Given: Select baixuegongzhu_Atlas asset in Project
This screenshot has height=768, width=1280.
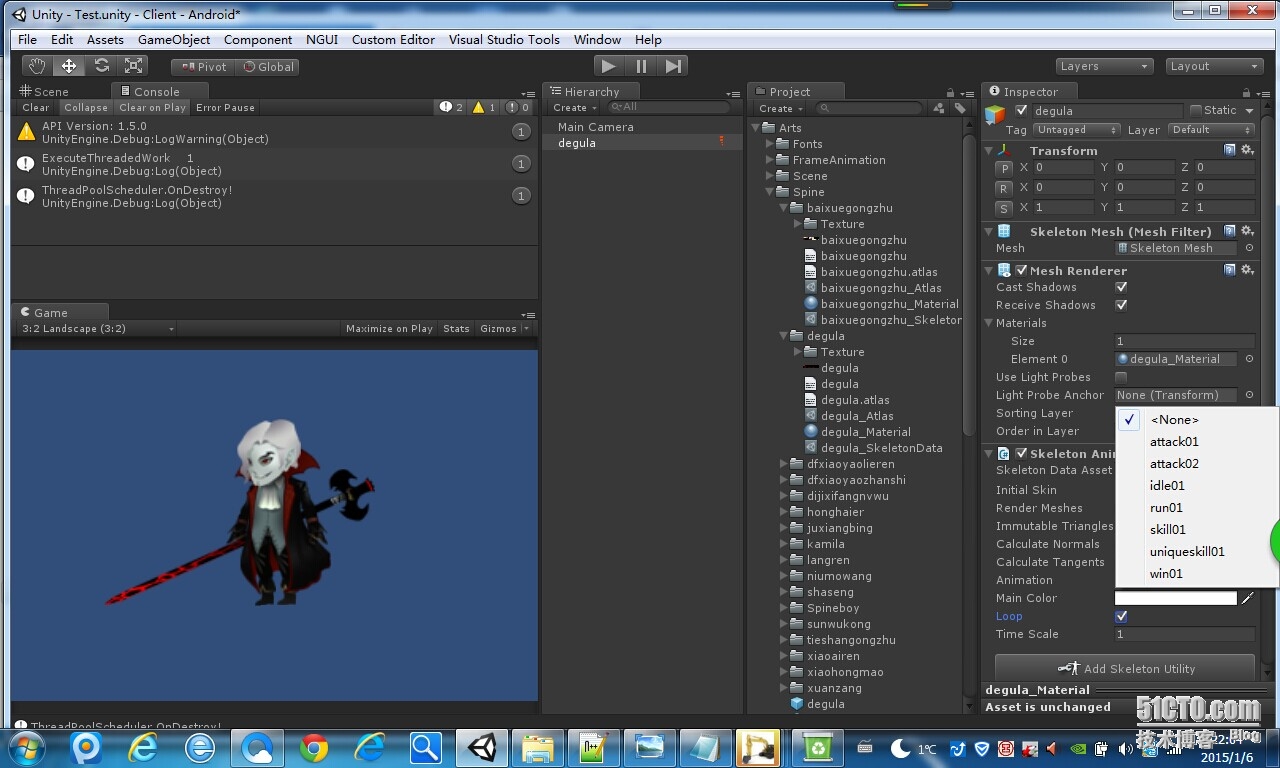Looking at the screenshot, I should [880, 288].
